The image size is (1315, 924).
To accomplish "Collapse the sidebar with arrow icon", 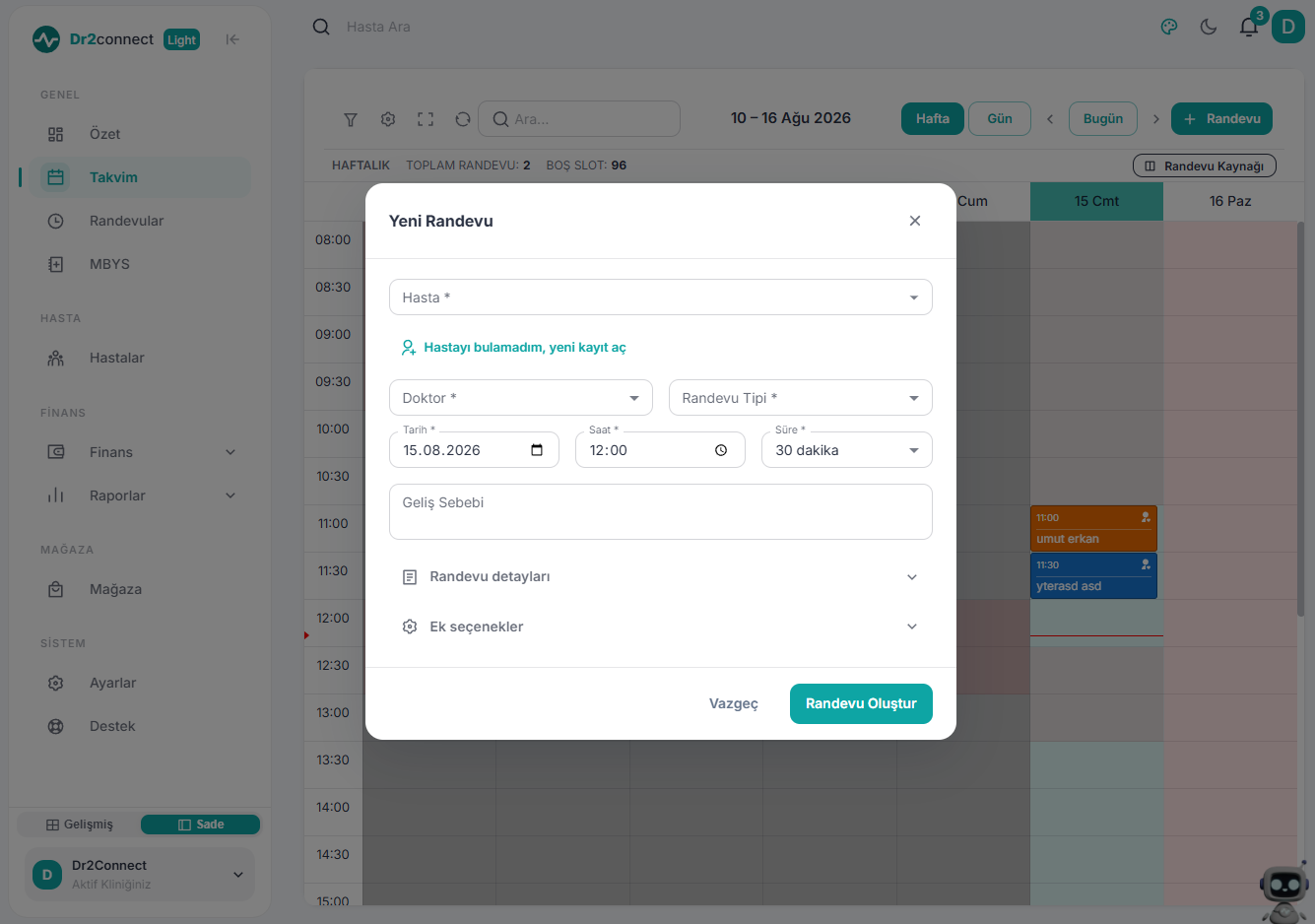I will (x=232, y=39).
